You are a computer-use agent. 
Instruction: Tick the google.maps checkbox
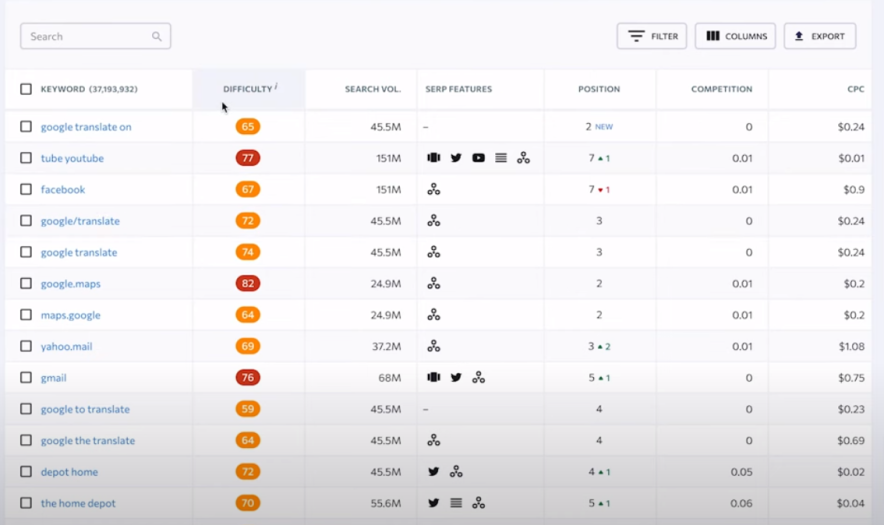[26, 284]
